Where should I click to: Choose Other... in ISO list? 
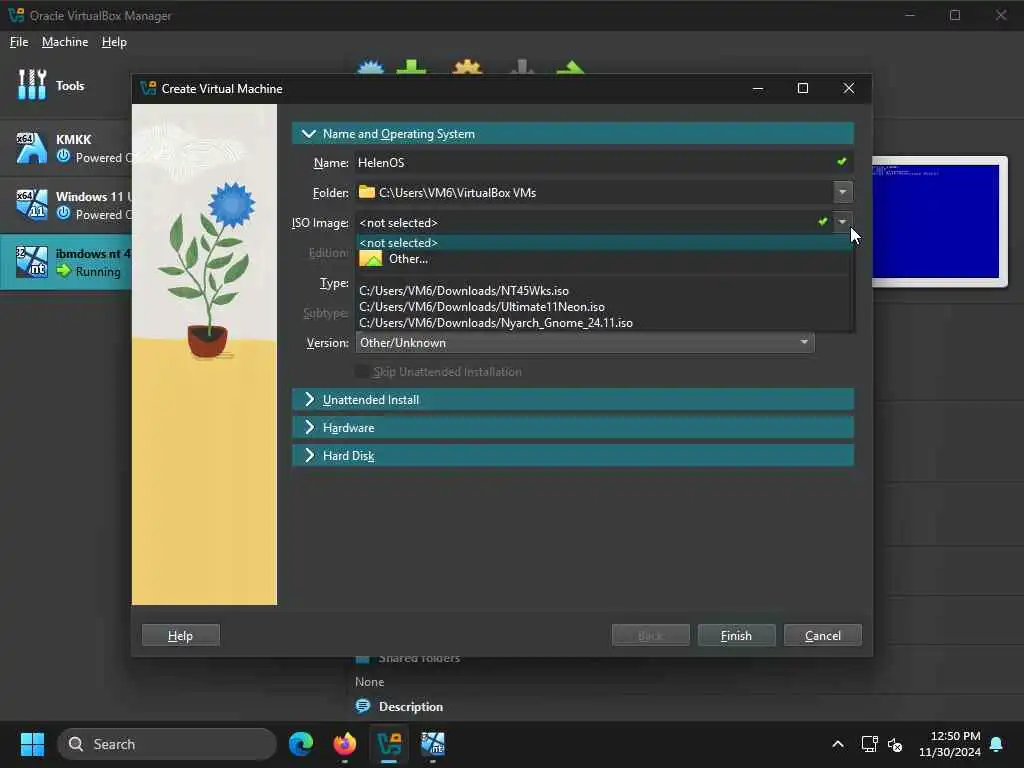(x=603, y=259)
